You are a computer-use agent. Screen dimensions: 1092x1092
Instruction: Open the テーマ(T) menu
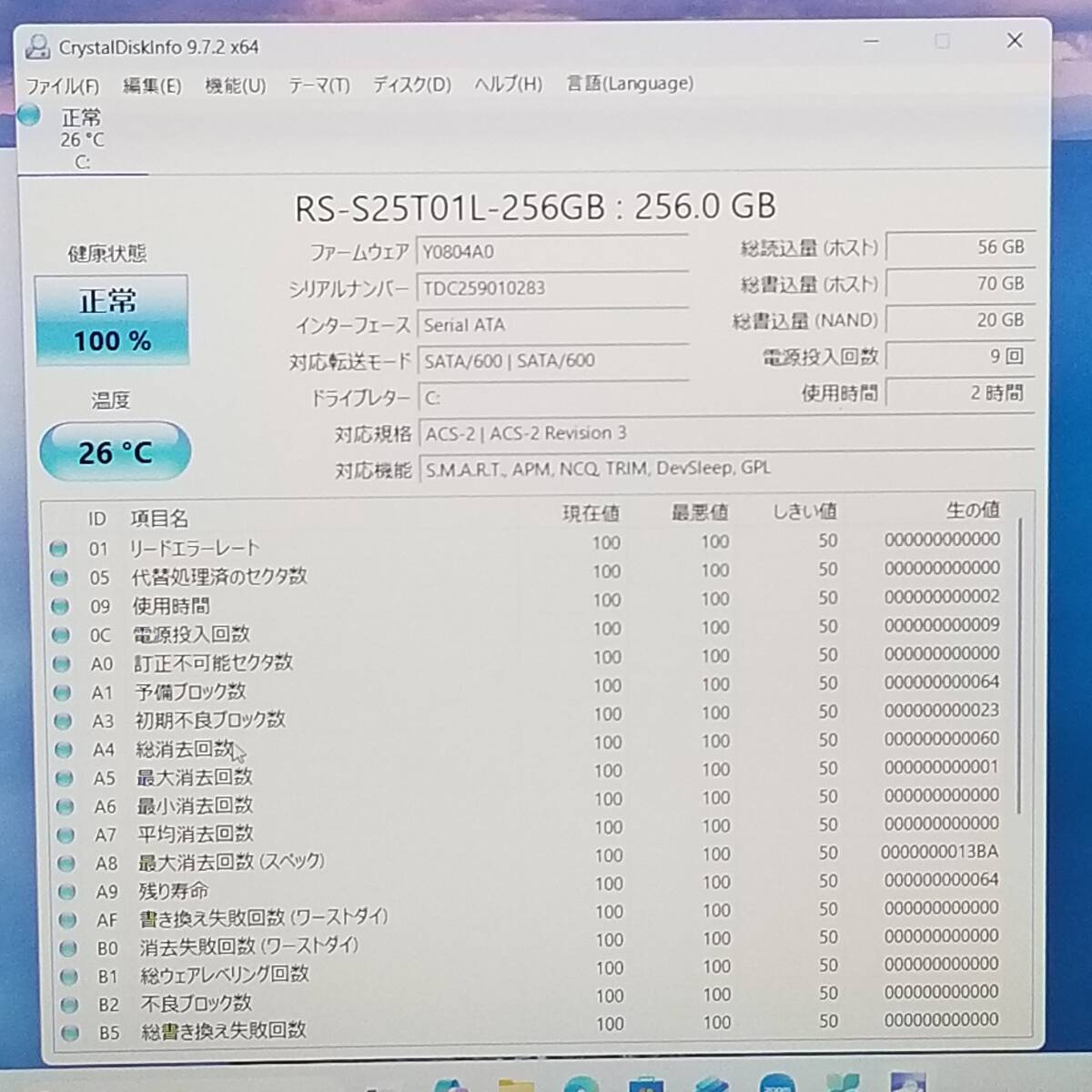coord(318,85)
